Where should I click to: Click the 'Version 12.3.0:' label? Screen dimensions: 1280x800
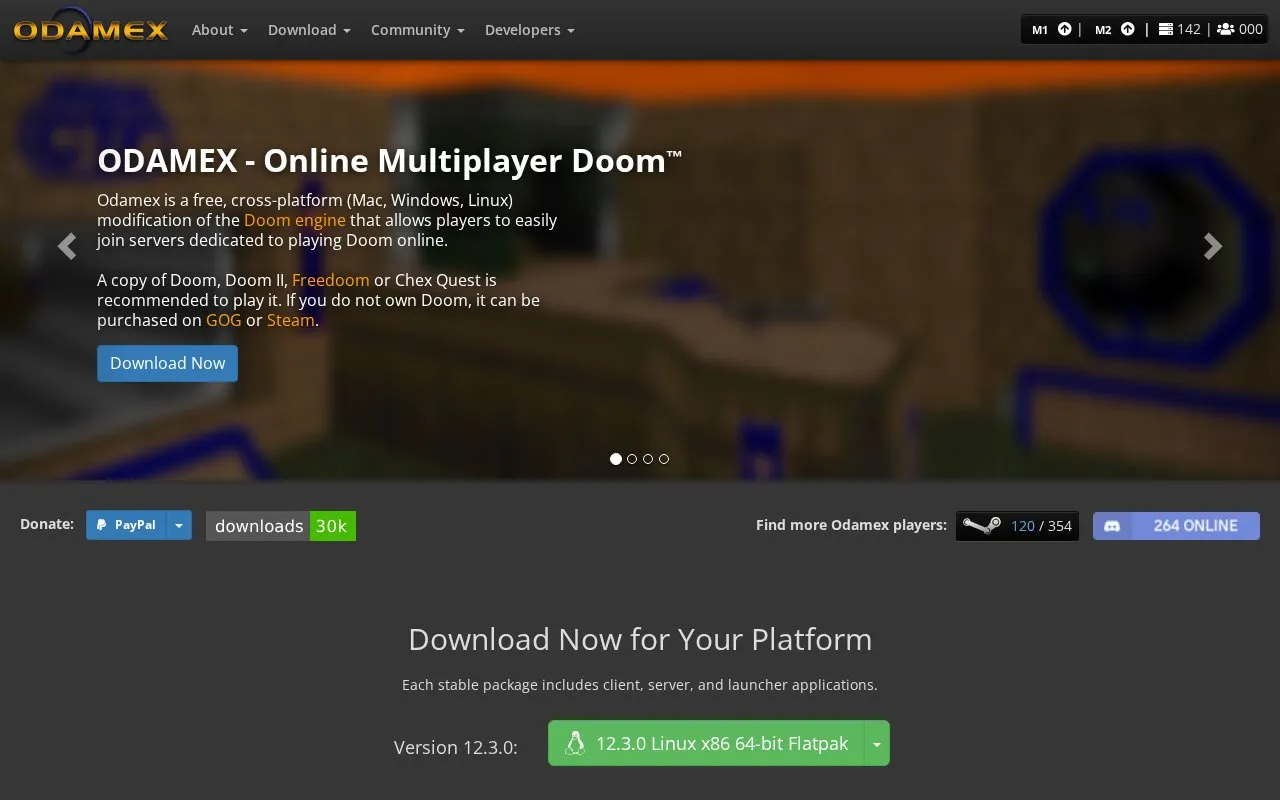click(456, 747)
